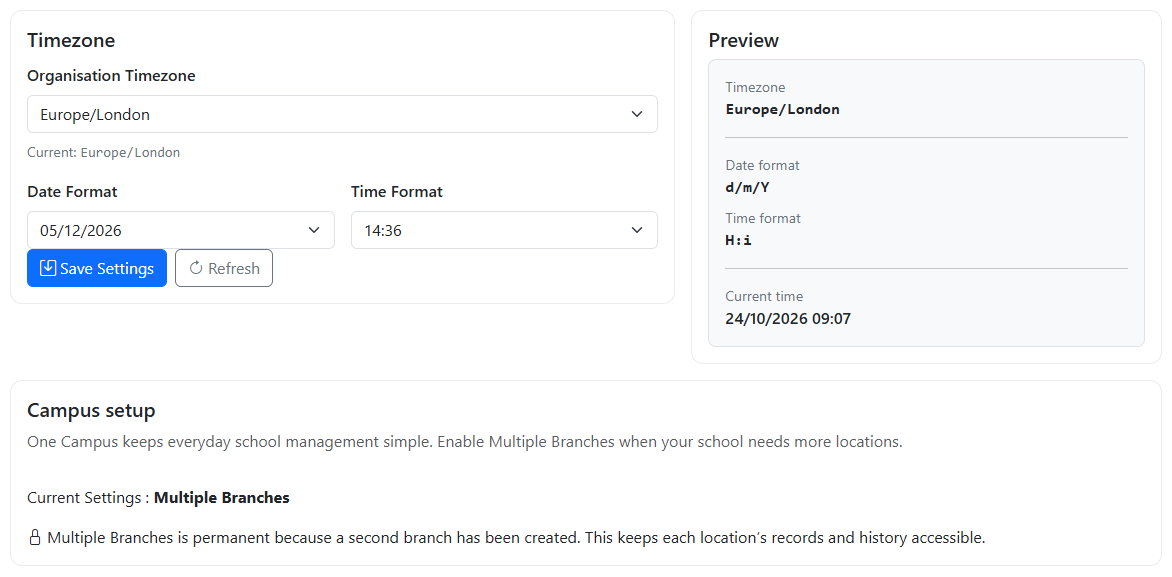
Task: Click the bold 'Multiple Branches' current setting
Action: pyautogui.click(x=222, y=498)
